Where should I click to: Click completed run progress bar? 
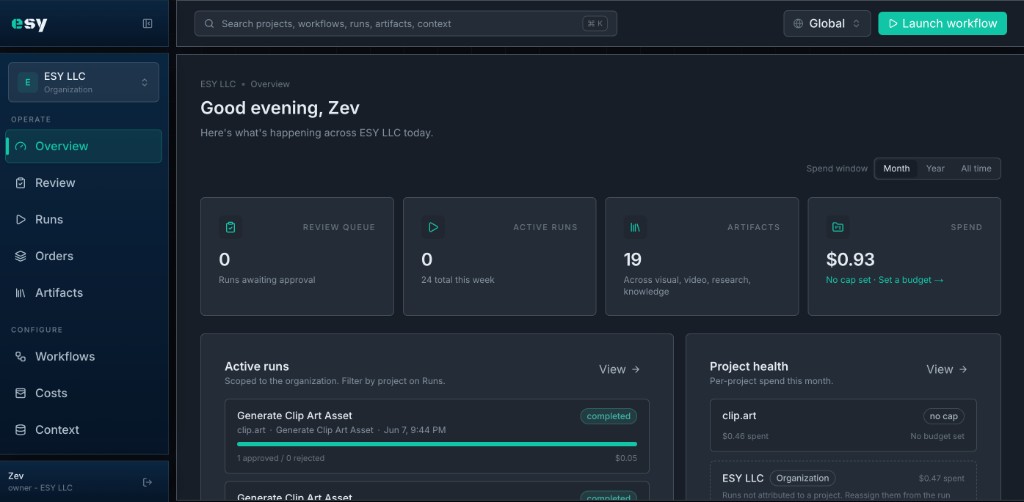(x=437, y=444)
